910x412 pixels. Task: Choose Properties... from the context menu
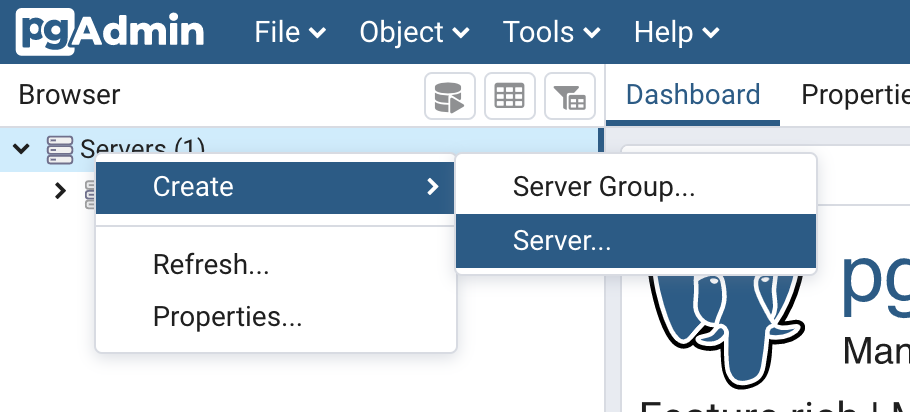pos(227,317)
